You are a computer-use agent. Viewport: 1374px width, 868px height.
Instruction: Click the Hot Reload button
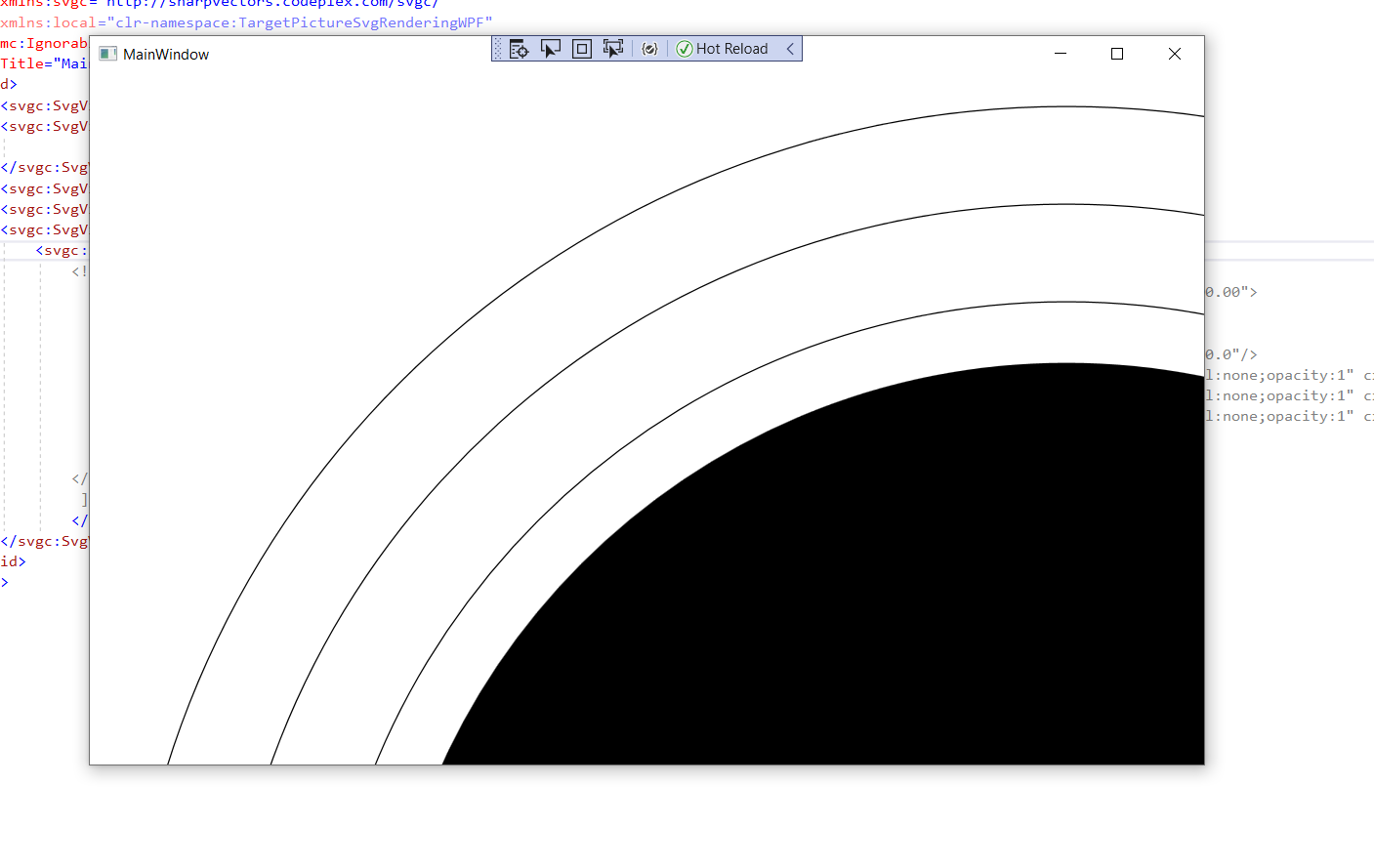732,48
